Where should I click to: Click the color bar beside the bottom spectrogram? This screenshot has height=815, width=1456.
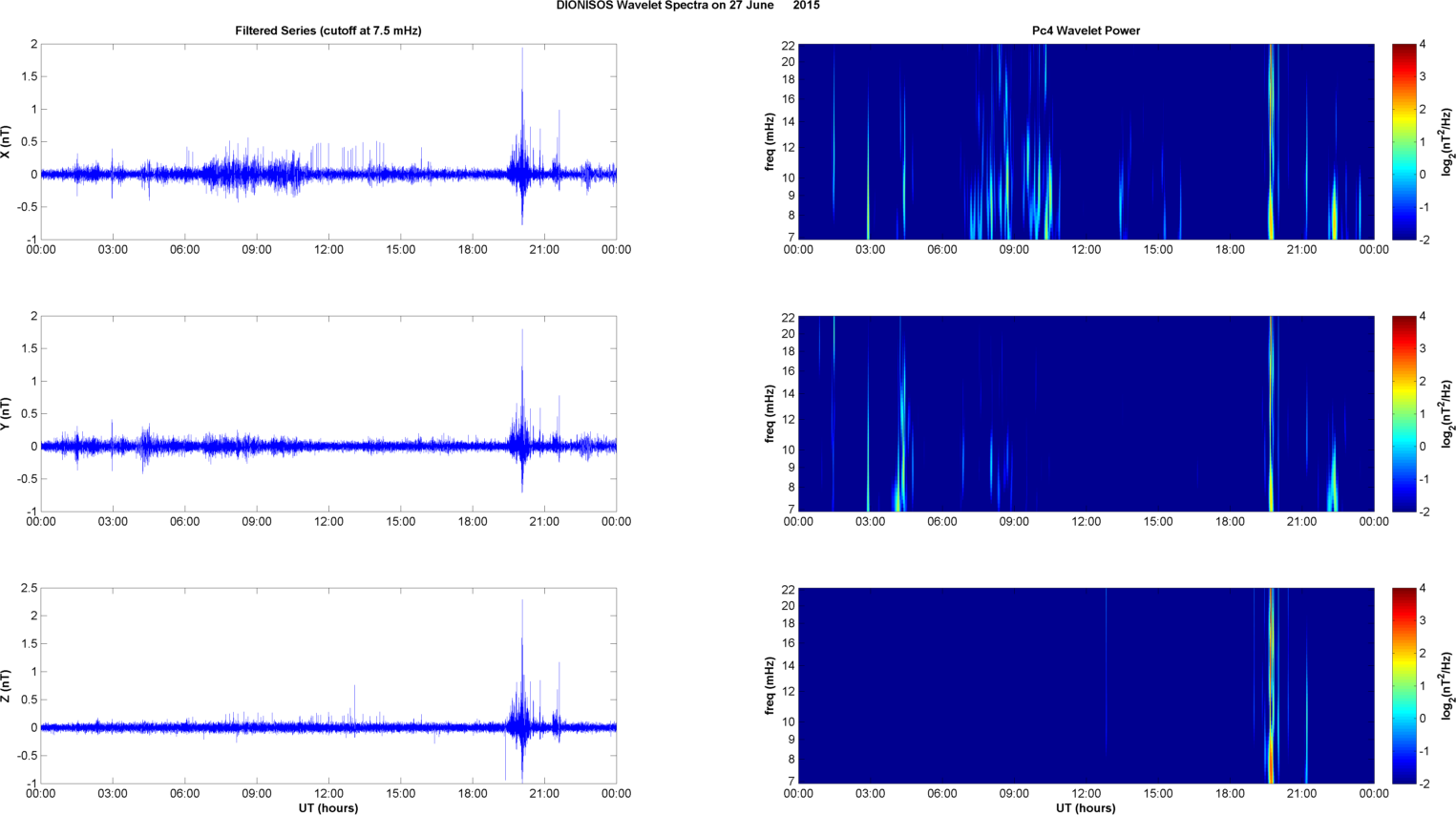coord(1403,685)
